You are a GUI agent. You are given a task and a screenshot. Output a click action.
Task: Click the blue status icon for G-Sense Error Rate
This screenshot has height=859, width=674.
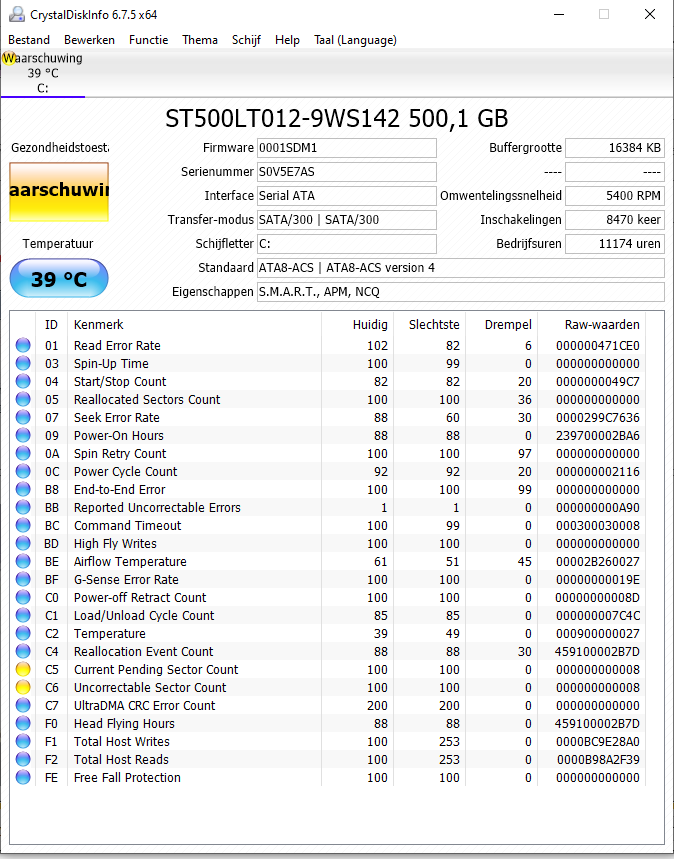point(23,579)
